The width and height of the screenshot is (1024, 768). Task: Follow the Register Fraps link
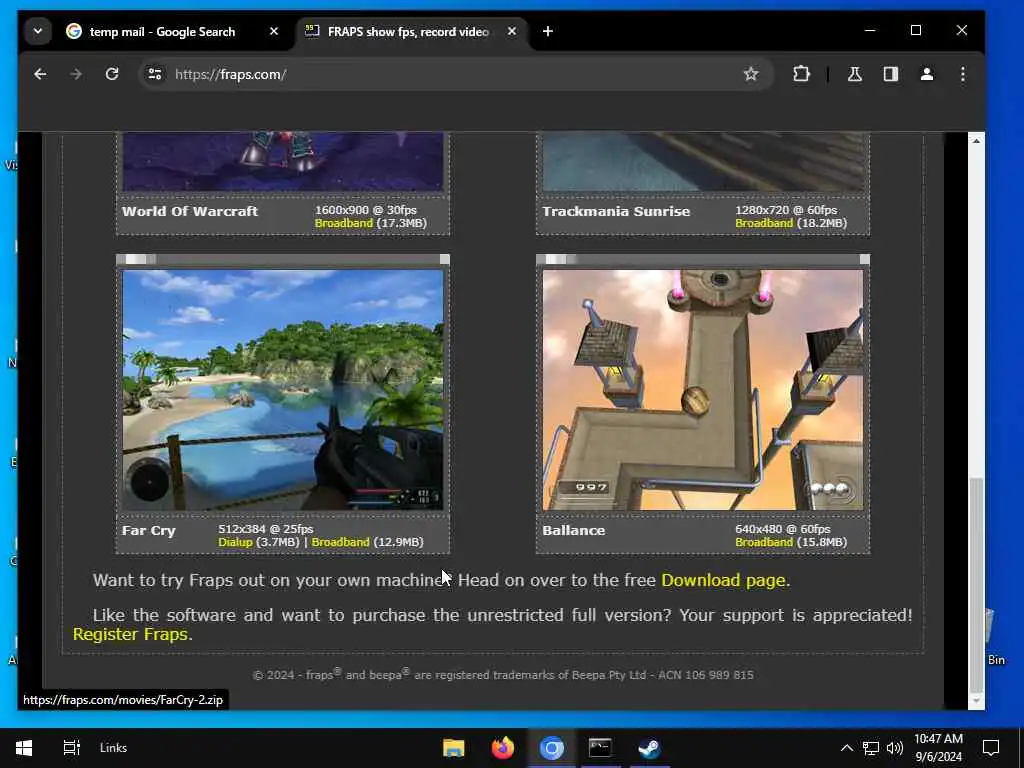(130, 634)
